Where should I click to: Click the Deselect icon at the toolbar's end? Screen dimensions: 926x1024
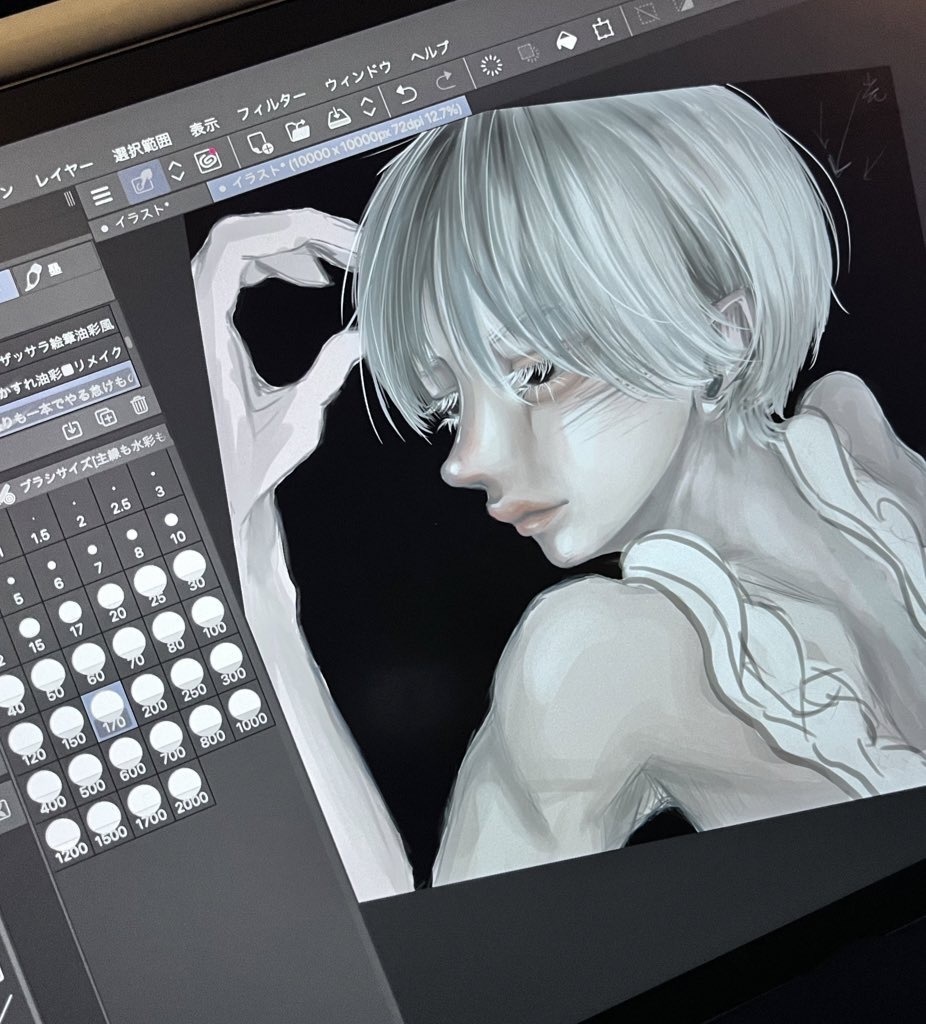click(x=647, y=14)
